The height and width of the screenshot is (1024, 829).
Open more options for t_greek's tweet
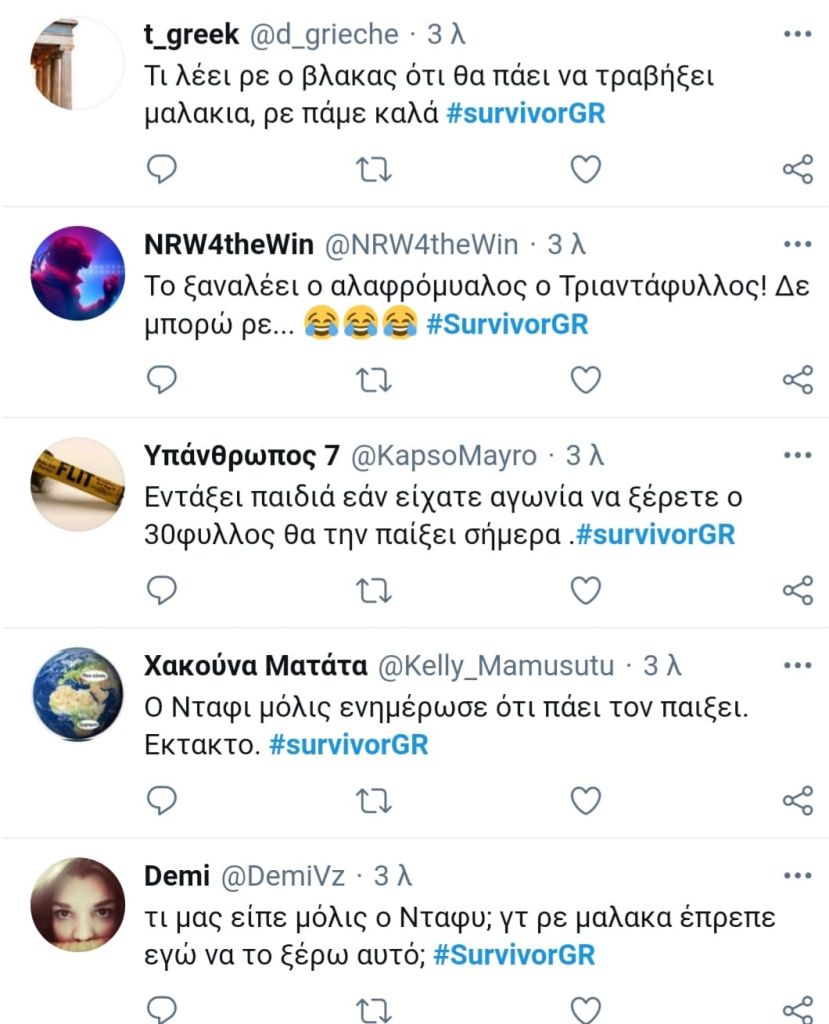coord(798,34)
